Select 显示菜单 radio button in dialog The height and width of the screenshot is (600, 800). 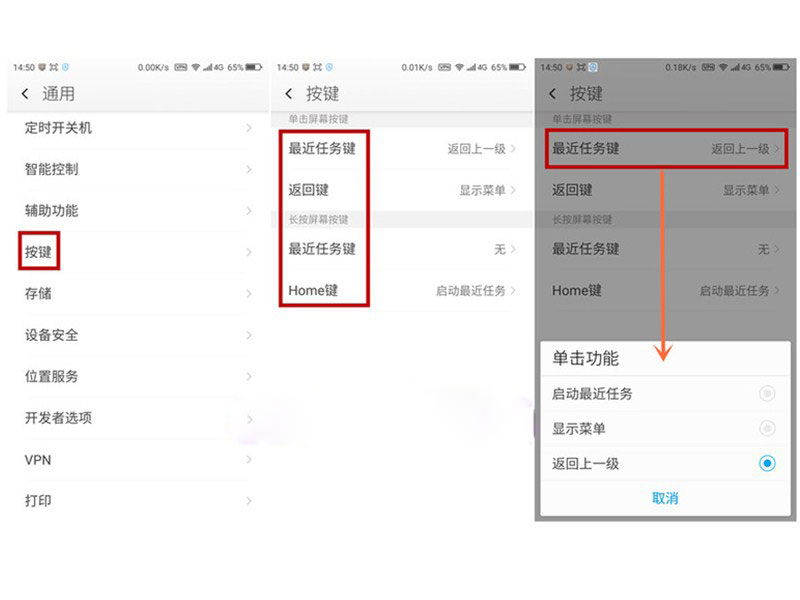[x=767, y=428]
